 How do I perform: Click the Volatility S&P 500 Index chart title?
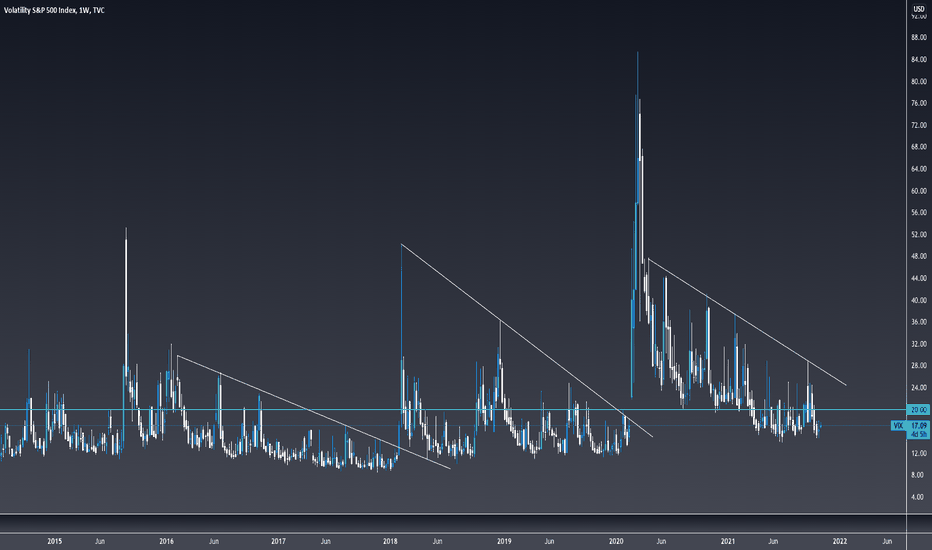click(54, 10)
